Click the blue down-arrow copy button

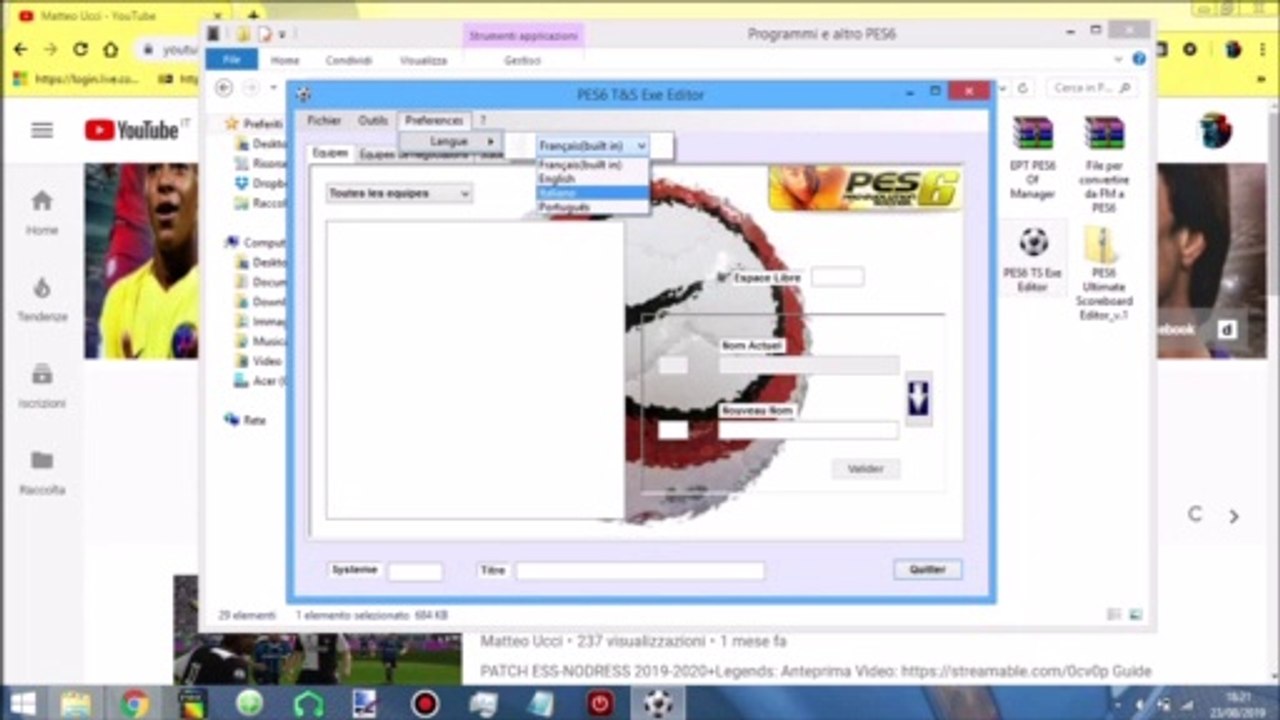tap(918, 398)
